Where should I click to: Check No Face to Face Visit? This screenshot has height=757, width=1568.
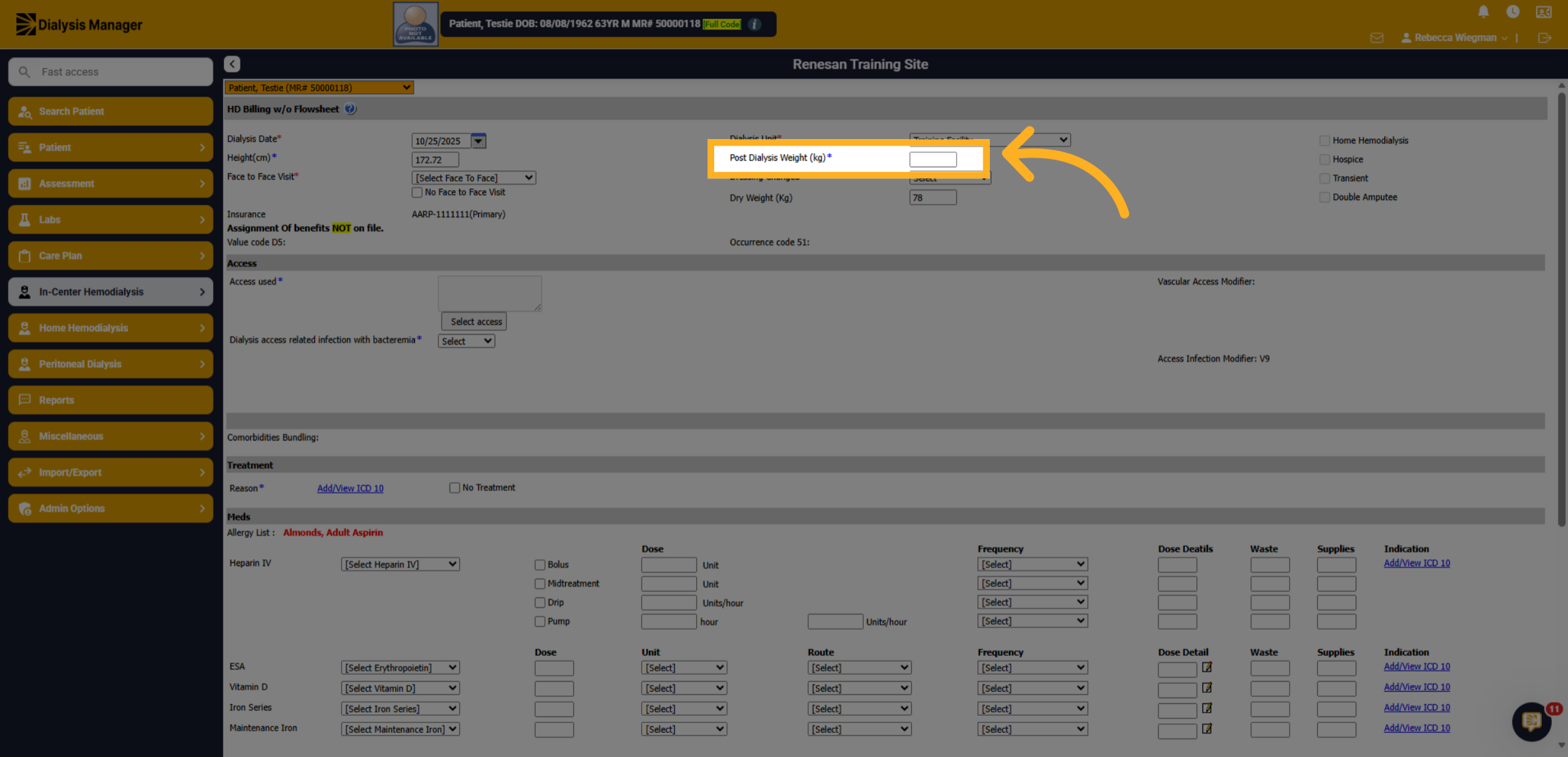[x=417, y=193]
